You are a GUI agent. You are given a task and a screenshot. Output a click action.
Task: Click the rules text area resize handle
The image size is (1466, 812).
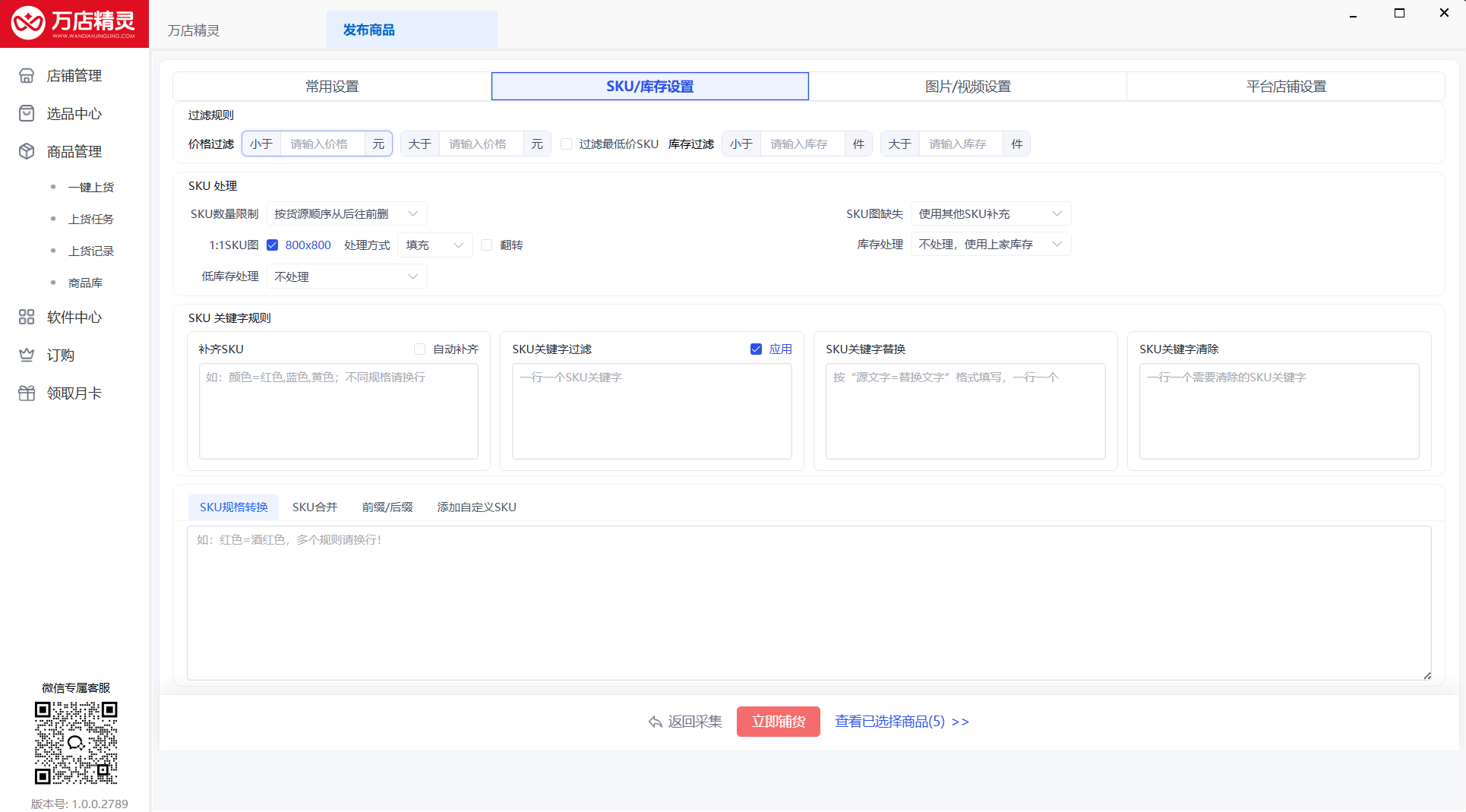(1427, 675)
